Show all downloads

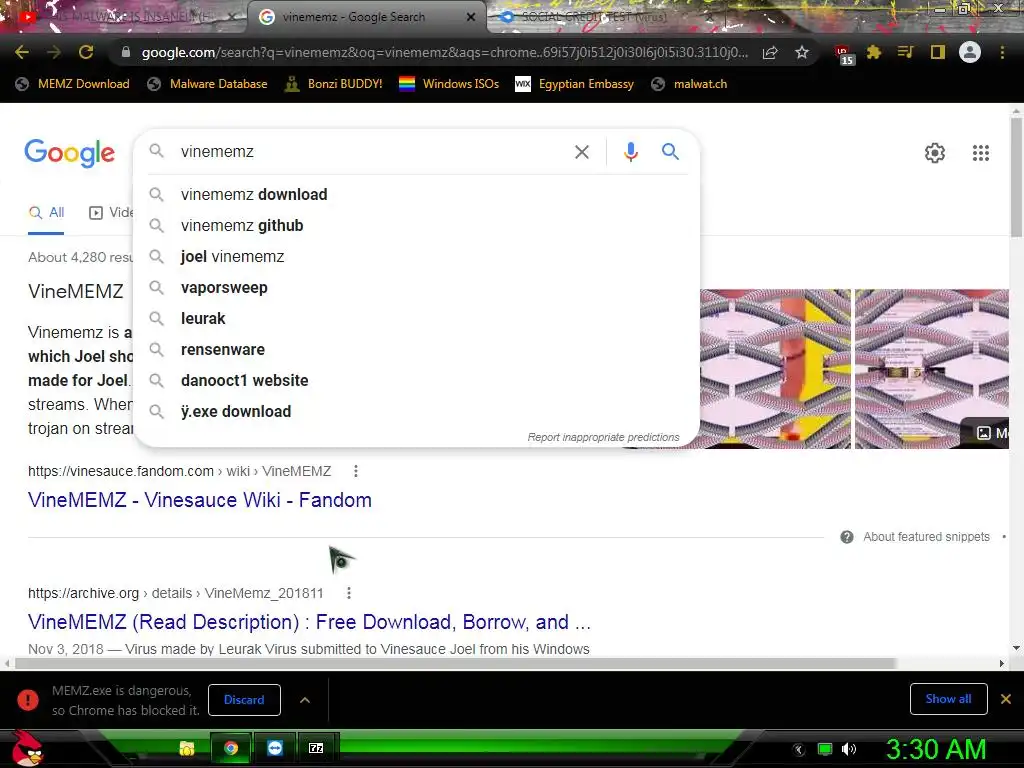point(948,699)
